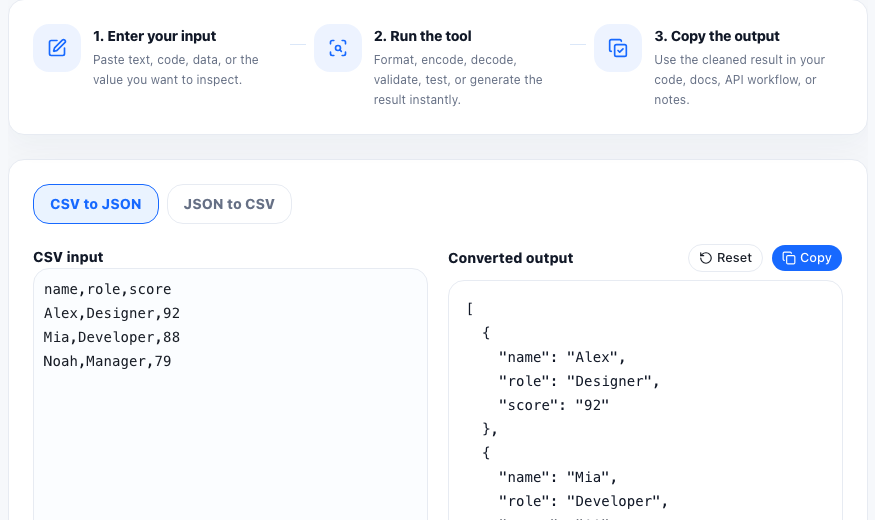Viewport: 875px width, 520px height.
Task: Click the "Converted output" label
Action: 511,258
